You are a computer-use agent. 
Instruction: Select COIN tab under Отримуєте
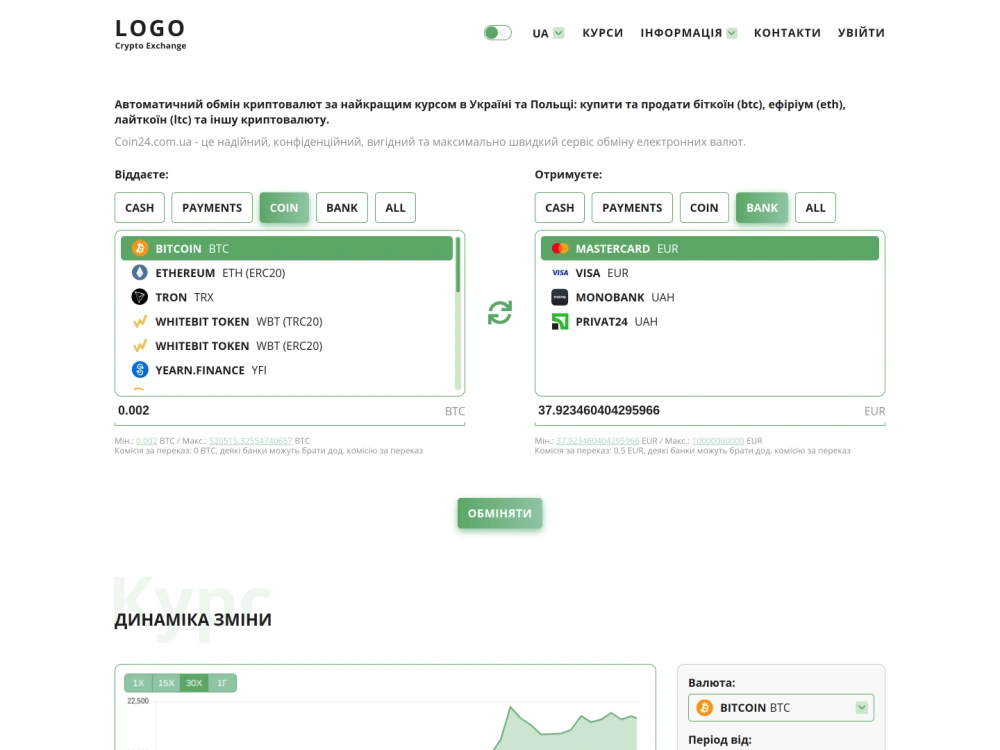[x=704, y=208]
